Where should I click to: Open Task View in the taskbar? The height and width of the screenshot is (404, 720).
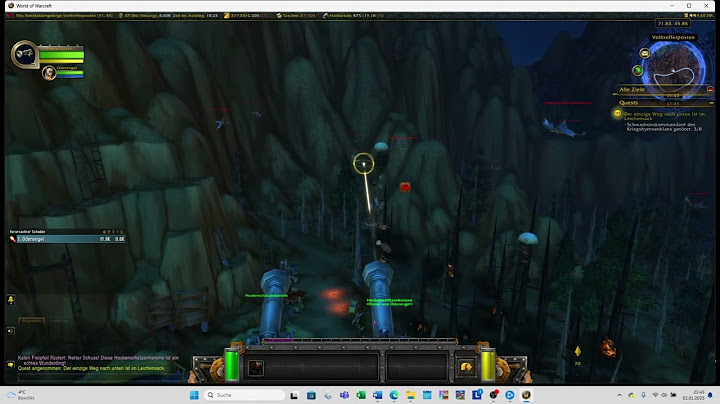click(x=294, y=395)
